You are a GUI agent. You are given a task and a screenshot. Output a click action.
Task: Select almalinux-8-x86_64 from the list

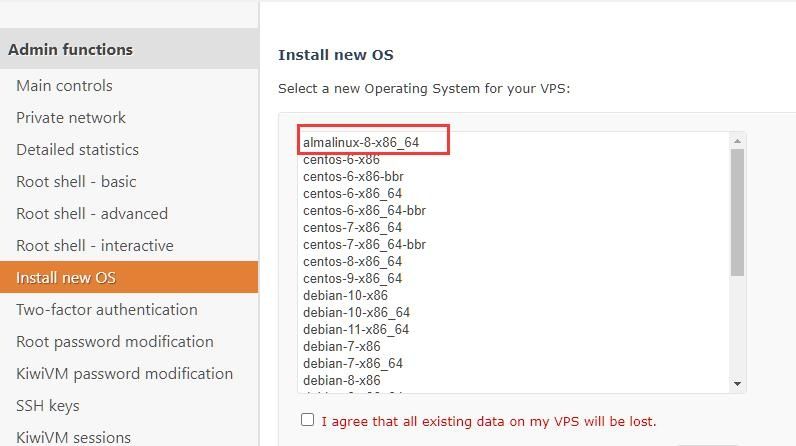361,142
